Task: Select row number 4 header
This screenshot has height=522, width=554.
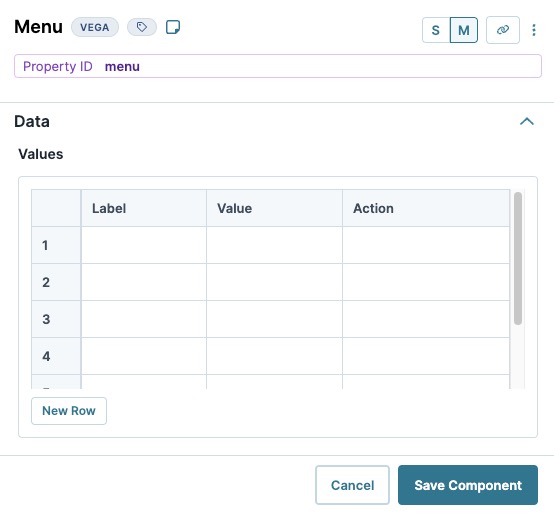Action: coord(56,356)
